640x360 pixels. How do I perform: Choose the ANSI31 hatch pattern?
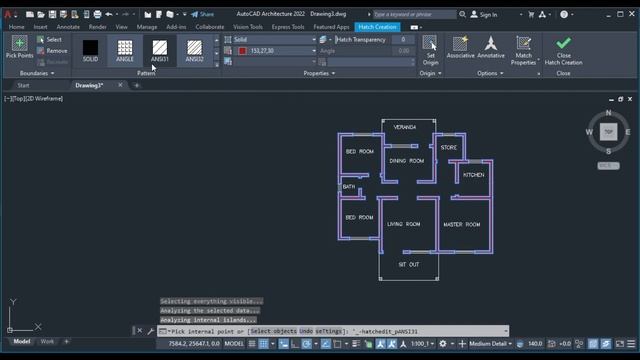(x=160, y=51)
